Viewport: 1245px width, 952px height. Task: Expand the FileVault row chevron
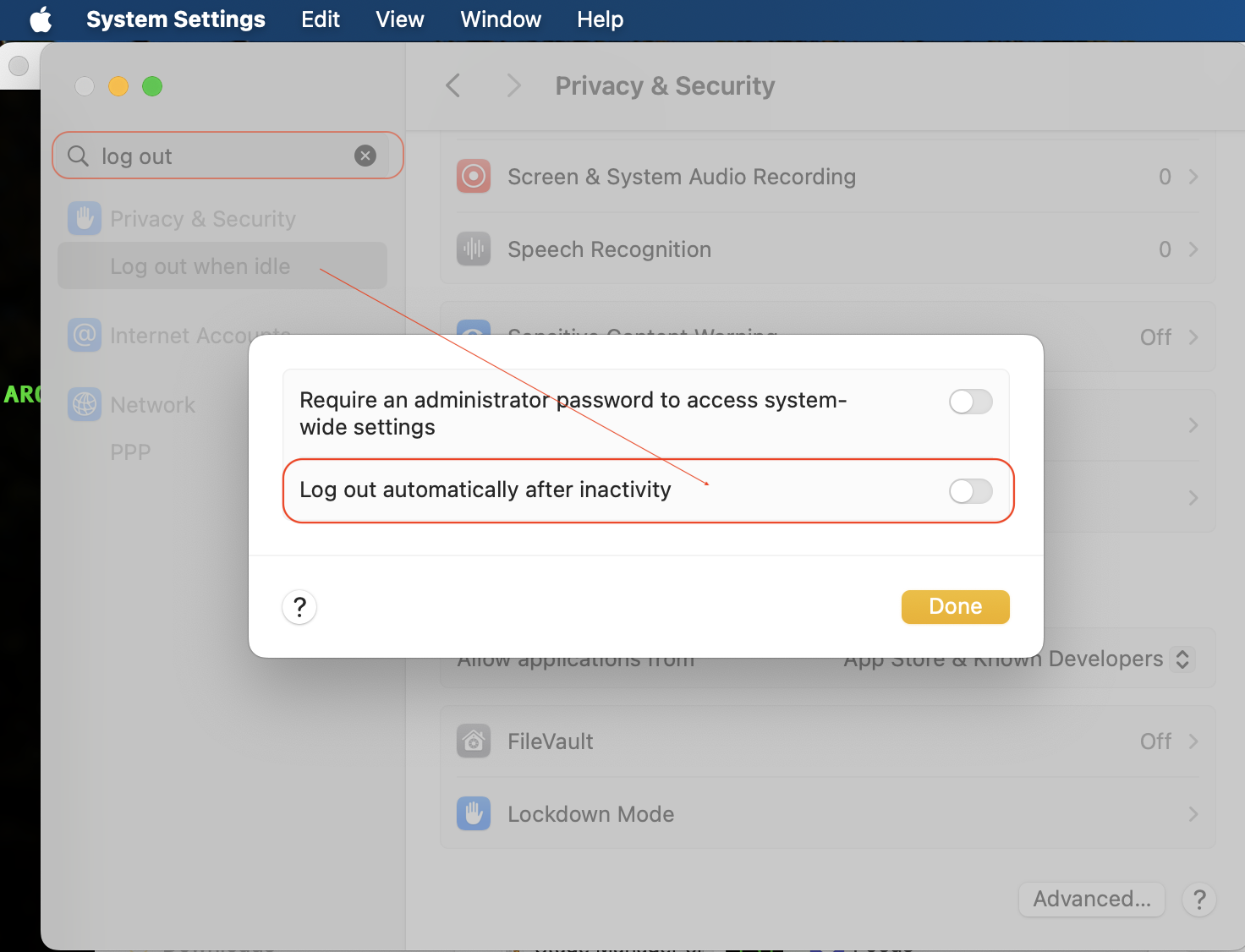1193,741
